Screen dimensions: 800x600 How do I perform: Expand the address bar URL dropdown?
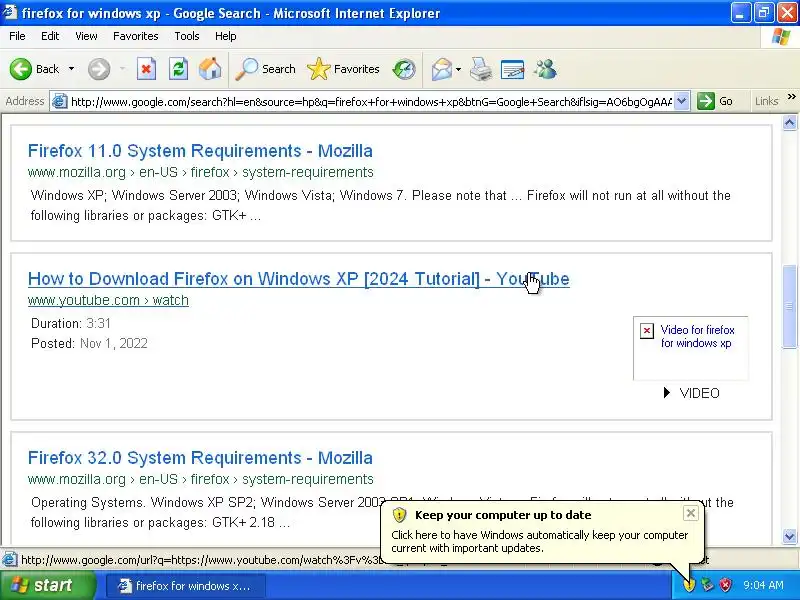pos(682,101)
